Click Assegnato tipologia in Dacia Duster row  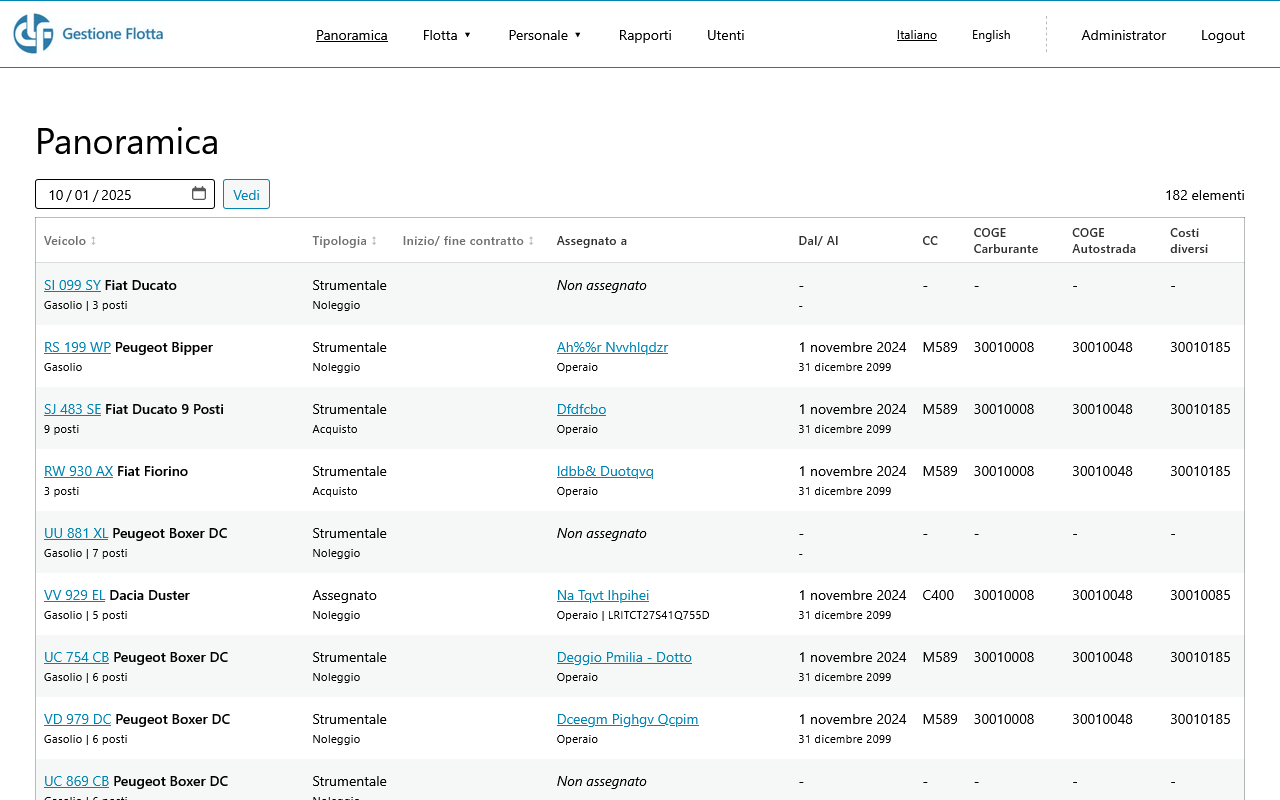point(344,595)
